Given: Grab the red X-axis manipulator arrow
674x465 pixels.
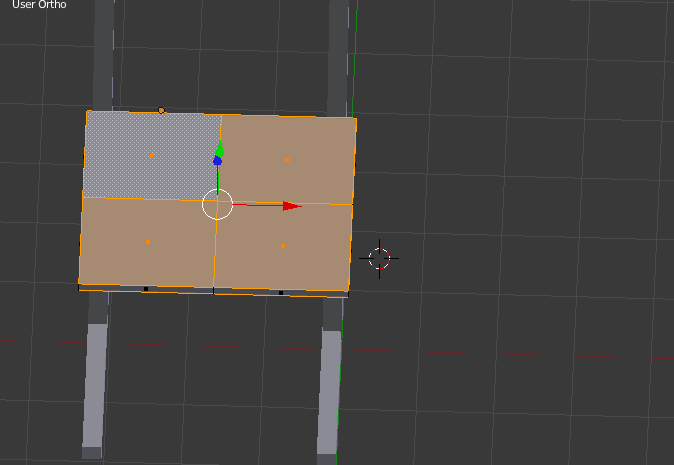Looking at the screenshot, I should click(x=292, y=206).
